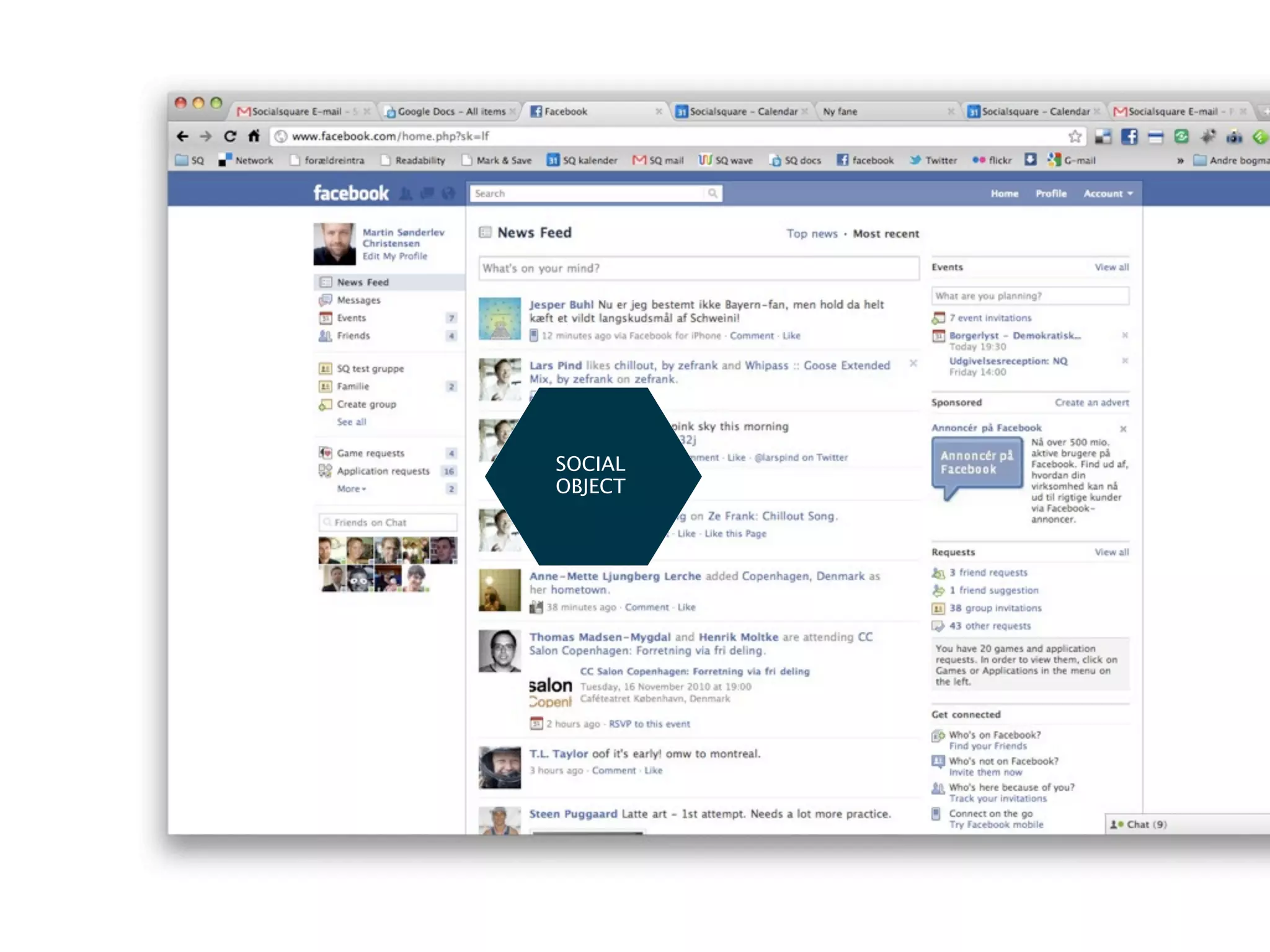
Task: Close the Annoncér på Facebook advert
Action: (x=1123, y=429)
